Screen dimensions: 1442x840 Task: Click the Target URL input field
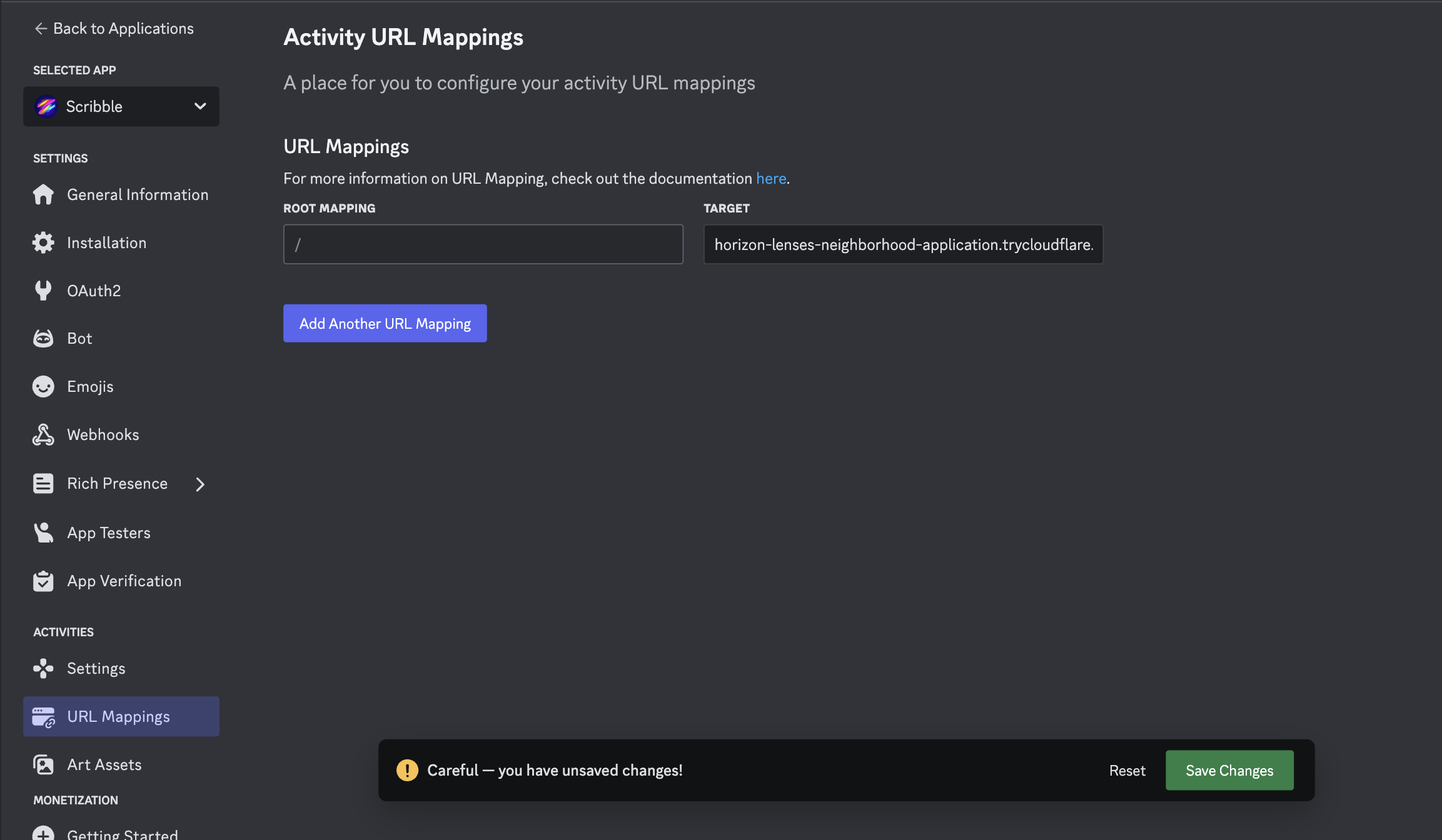(x=904, y=244)
